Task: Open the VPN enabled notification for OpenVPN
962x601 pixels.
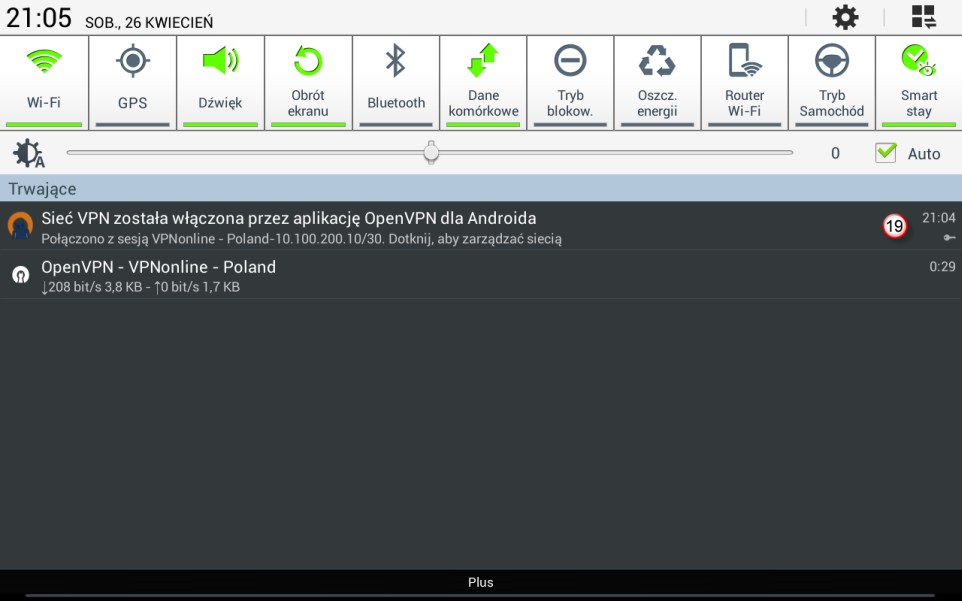Action: pyautogui.click(x=481, y=226)
